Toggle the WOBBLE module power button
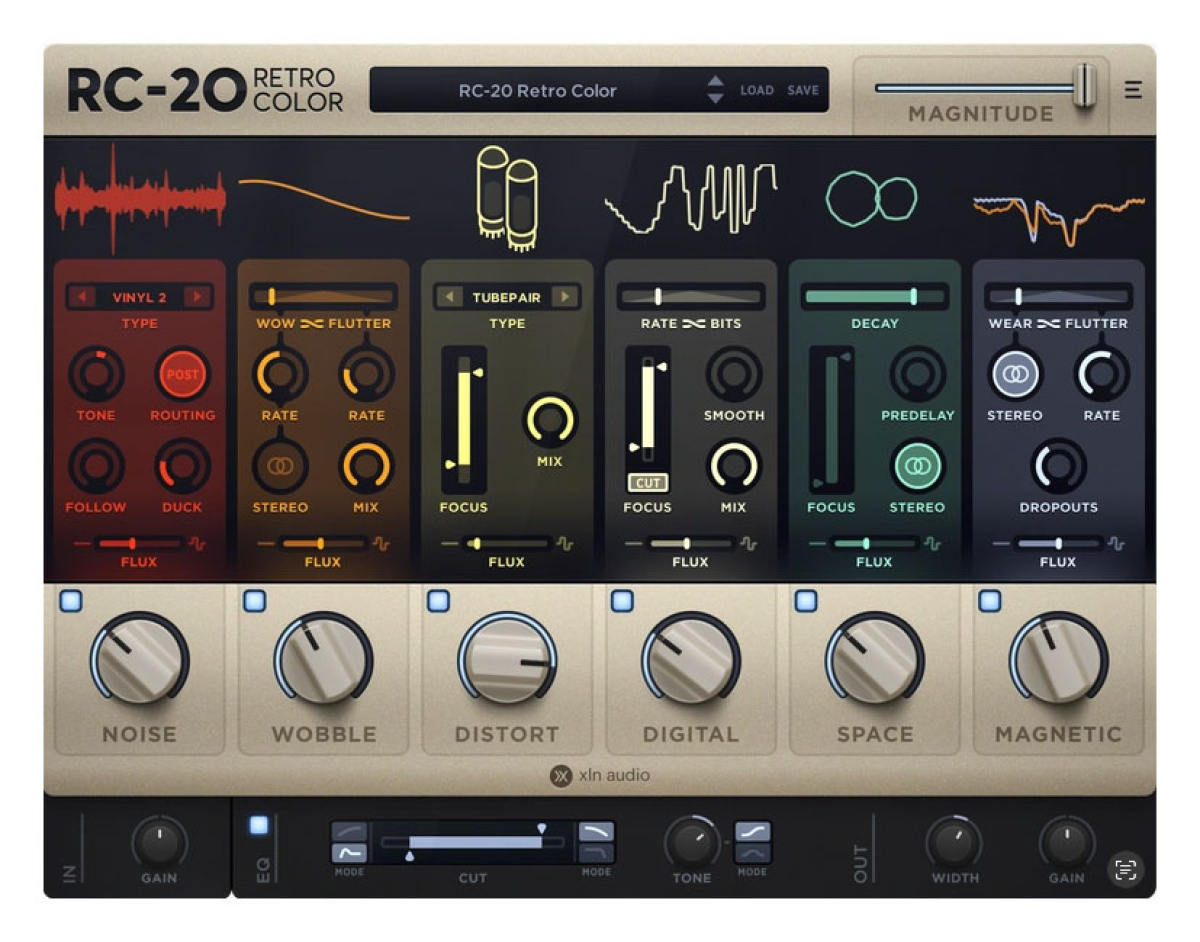 [x=255, y=600]
